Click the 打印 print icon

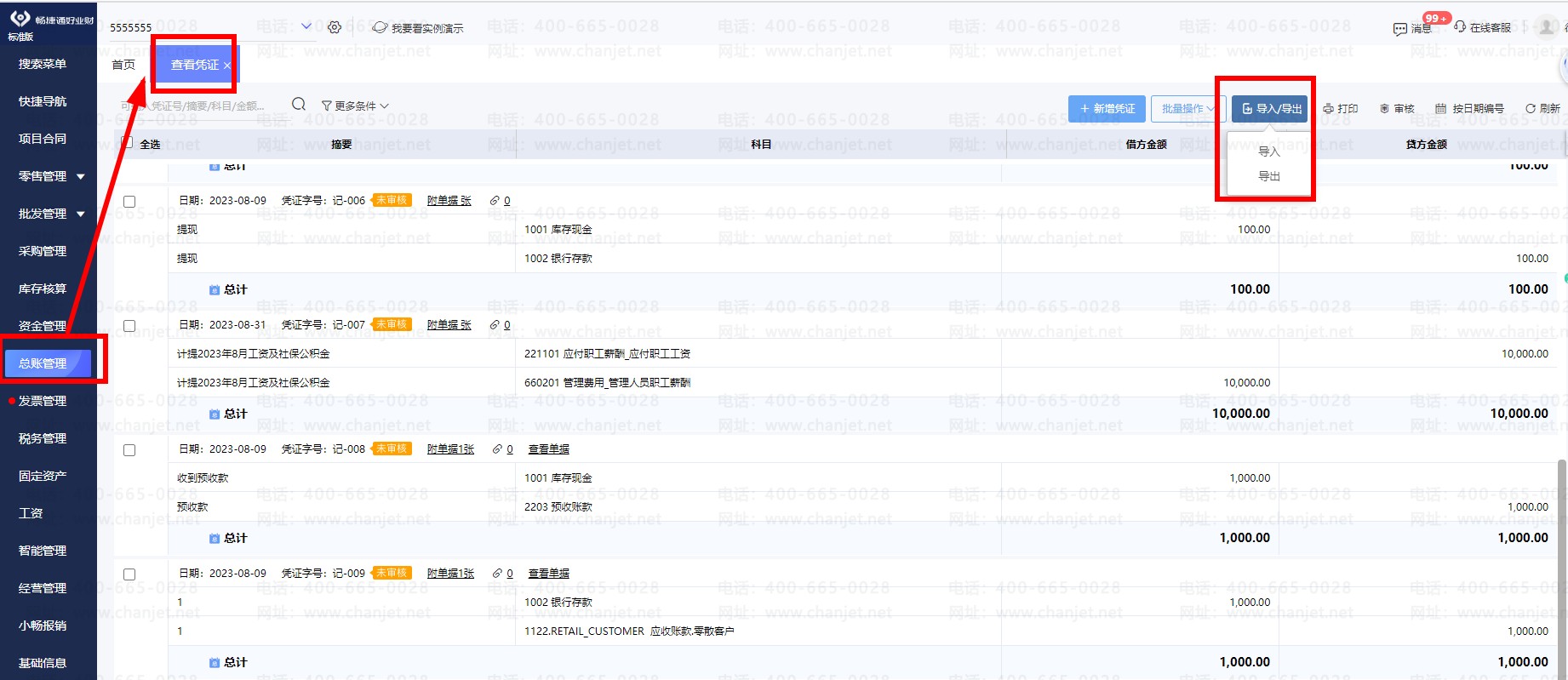click(1328, 109)
